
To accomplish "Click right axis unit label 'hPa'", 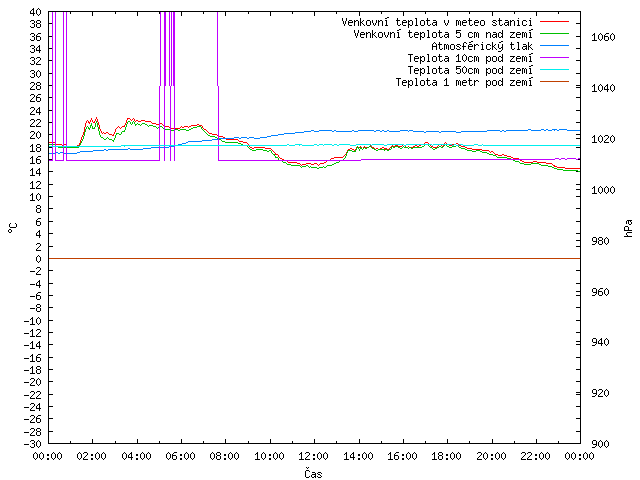I will tap(628, 228).
